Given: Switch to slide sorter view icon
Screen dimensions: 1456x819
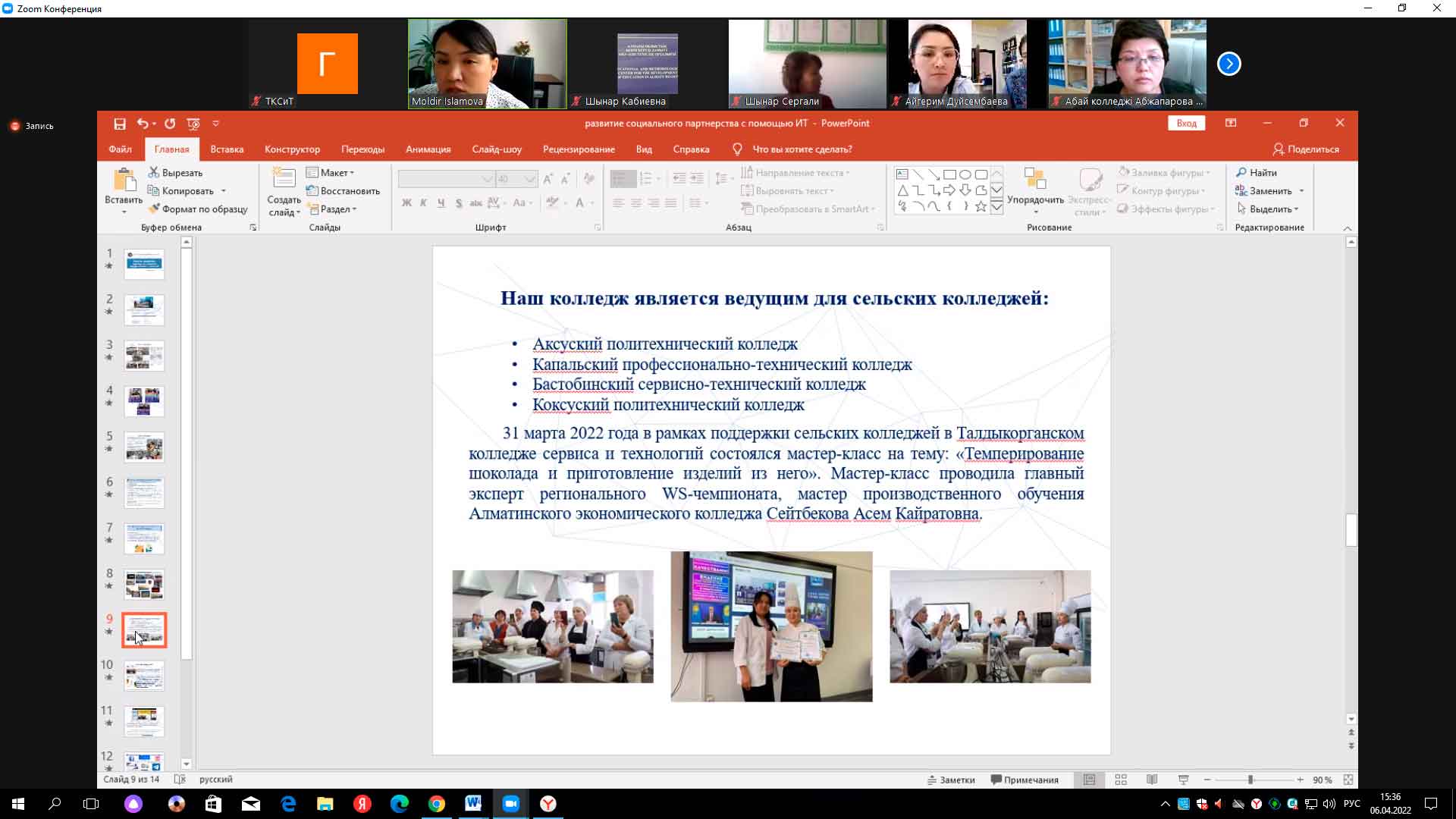Looking at the screenshot, I should (1121, 780).
